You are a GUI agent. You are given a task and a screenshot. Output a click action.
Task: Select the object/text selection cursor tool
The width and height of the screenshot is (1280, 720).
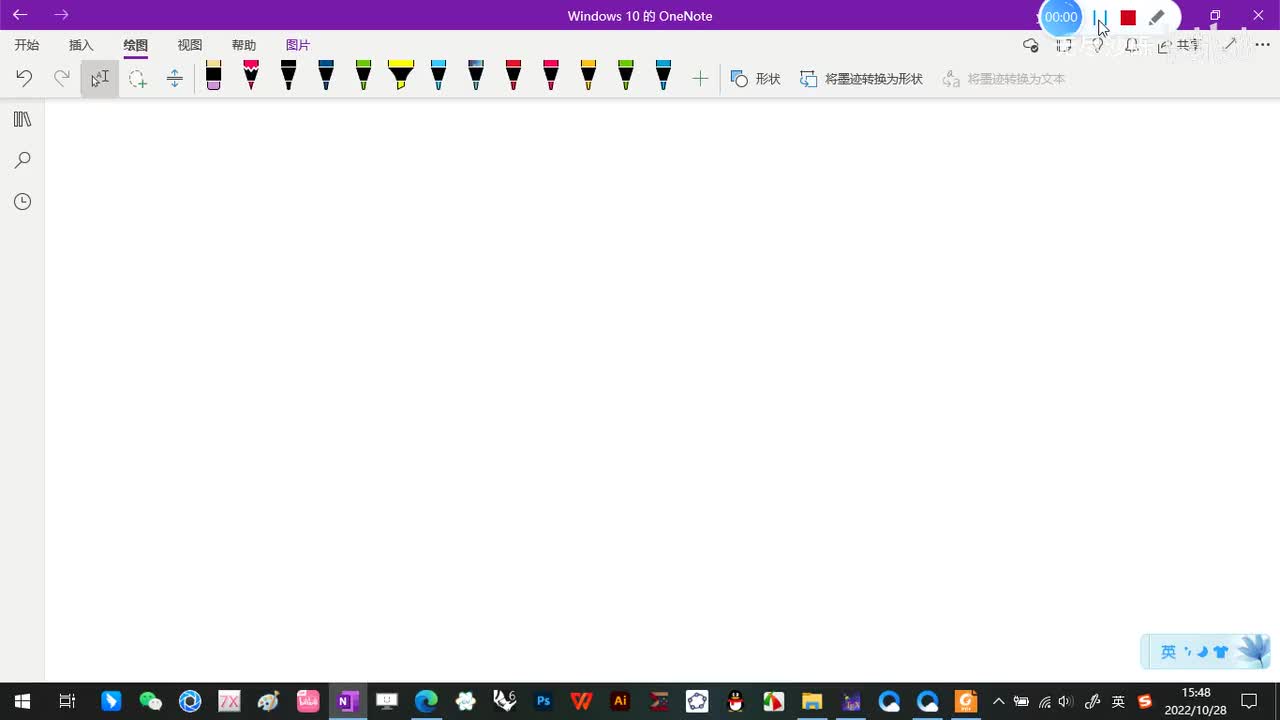click(100, 78)
